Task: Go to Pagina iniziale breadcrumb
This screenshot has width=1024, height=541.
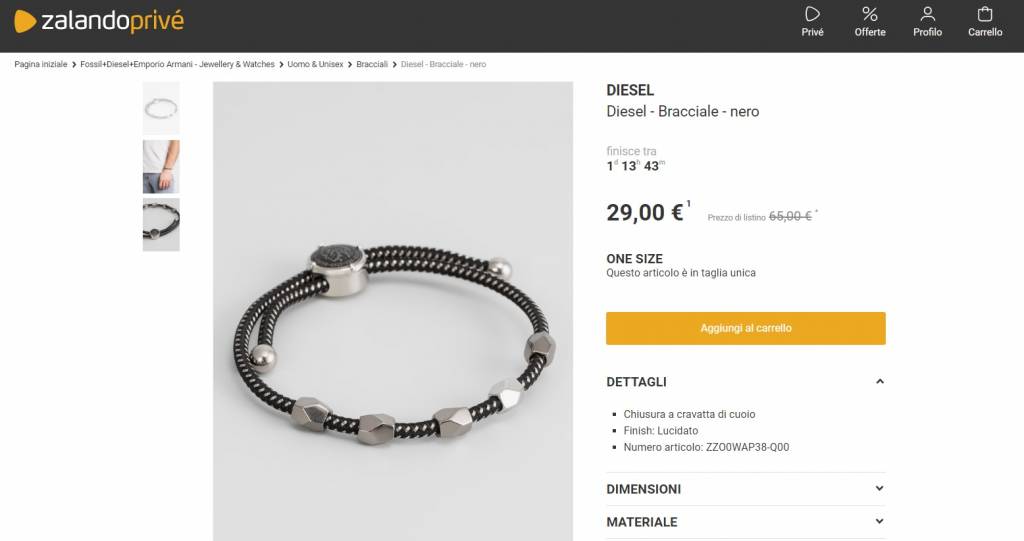Action: pos(40,64)
